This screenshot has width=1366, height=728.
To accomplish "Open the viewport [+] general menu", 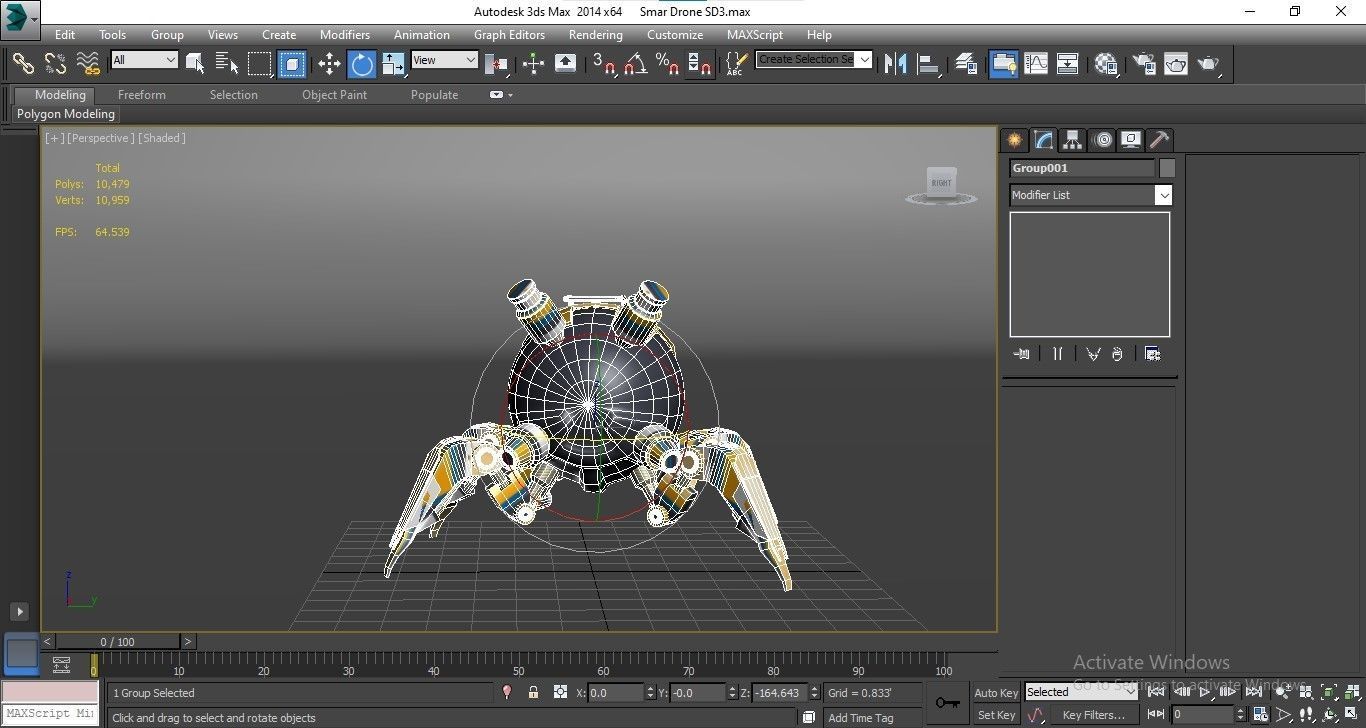I will 54,138.
